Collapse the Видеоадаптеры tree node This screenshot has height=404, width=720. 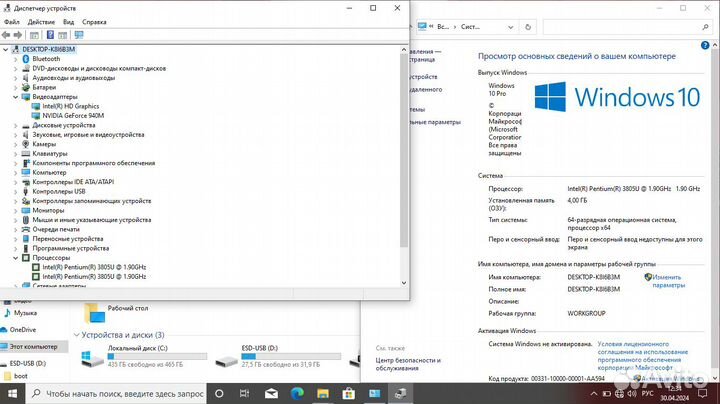click(x=16, y=97)
